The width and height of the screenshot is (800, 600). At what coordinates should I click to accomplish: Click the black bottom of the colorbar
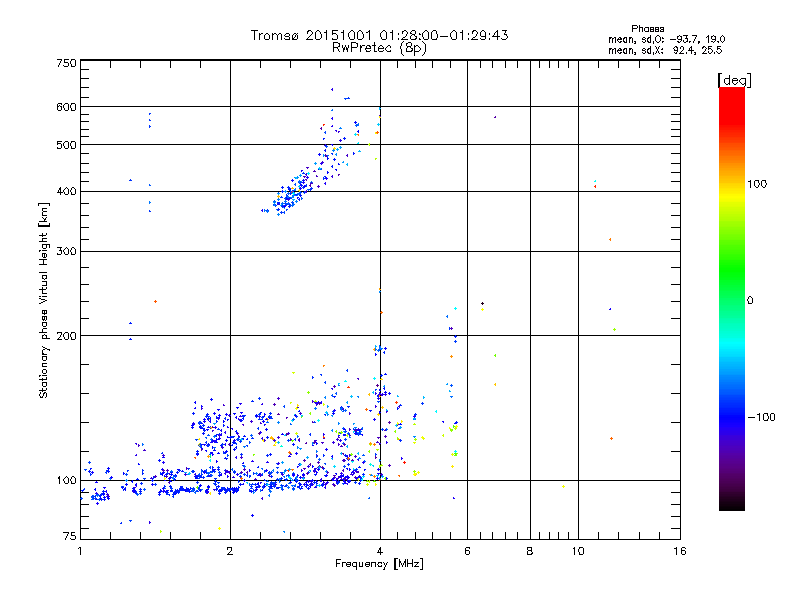[732, 503]
